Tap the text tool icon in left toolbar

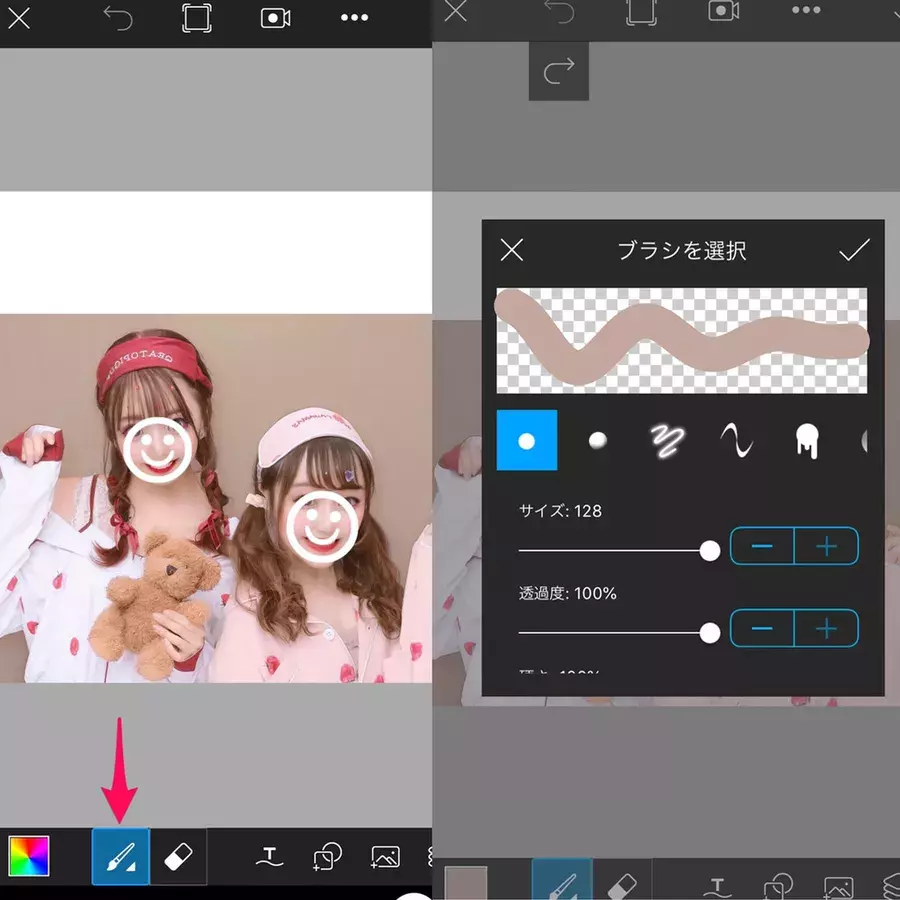269,857
